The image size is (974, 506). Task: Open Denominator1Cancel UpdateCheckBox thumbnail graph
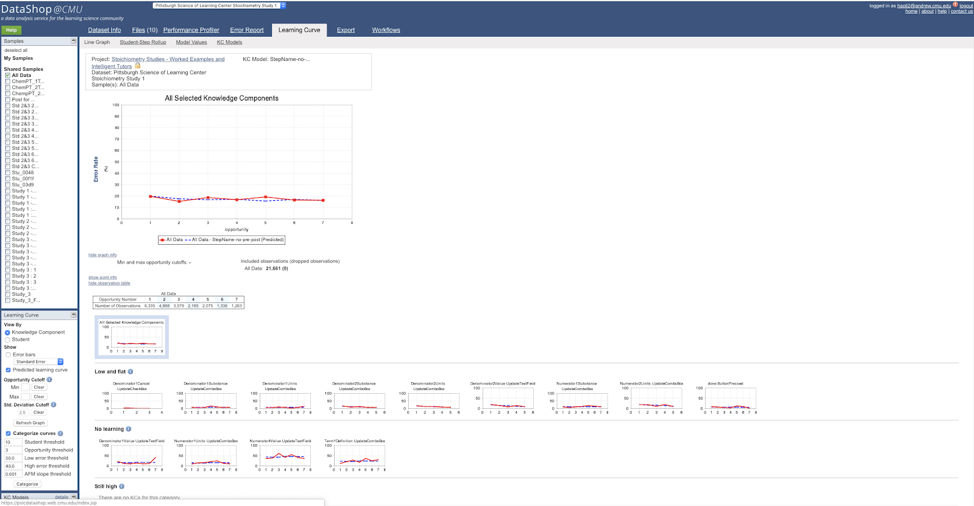[132, 398]
